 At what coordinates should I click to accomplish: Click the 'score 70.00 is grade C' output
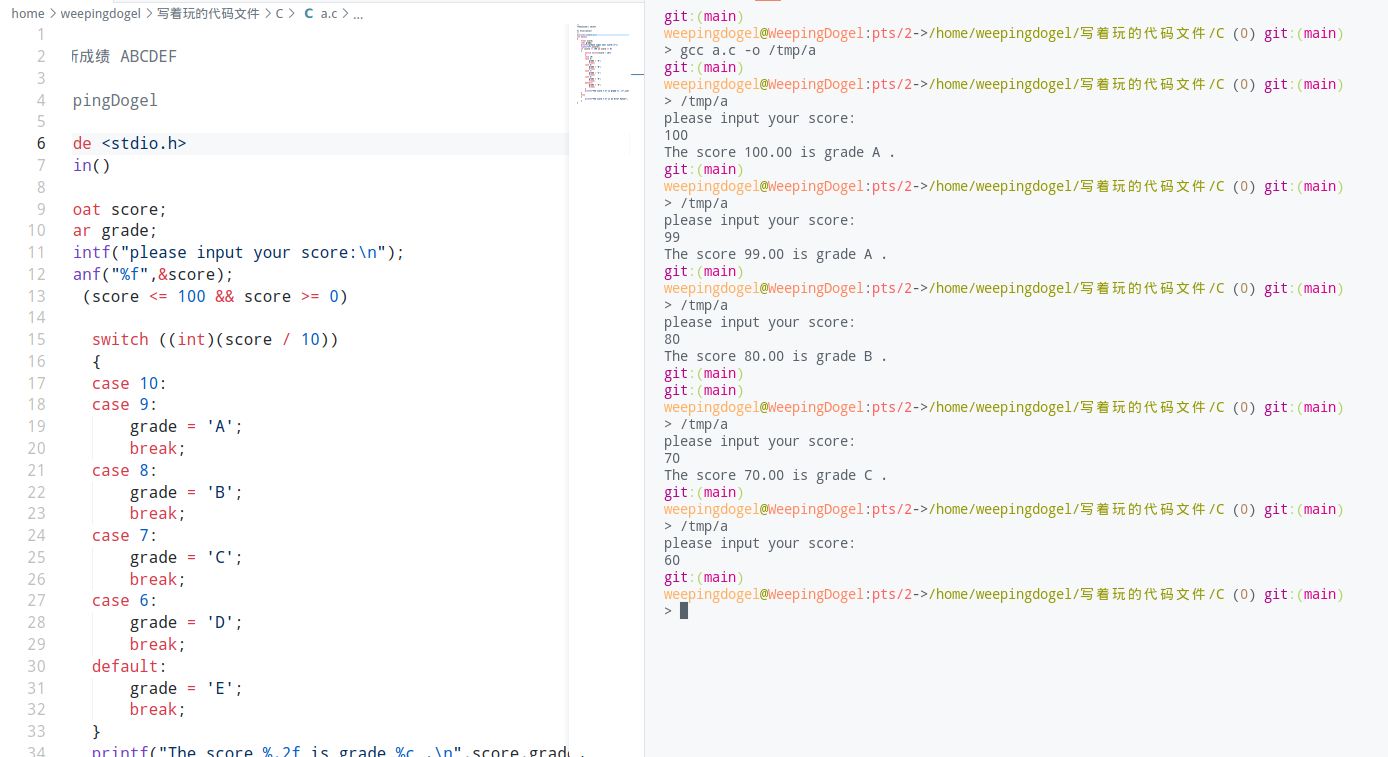[774, 476]
